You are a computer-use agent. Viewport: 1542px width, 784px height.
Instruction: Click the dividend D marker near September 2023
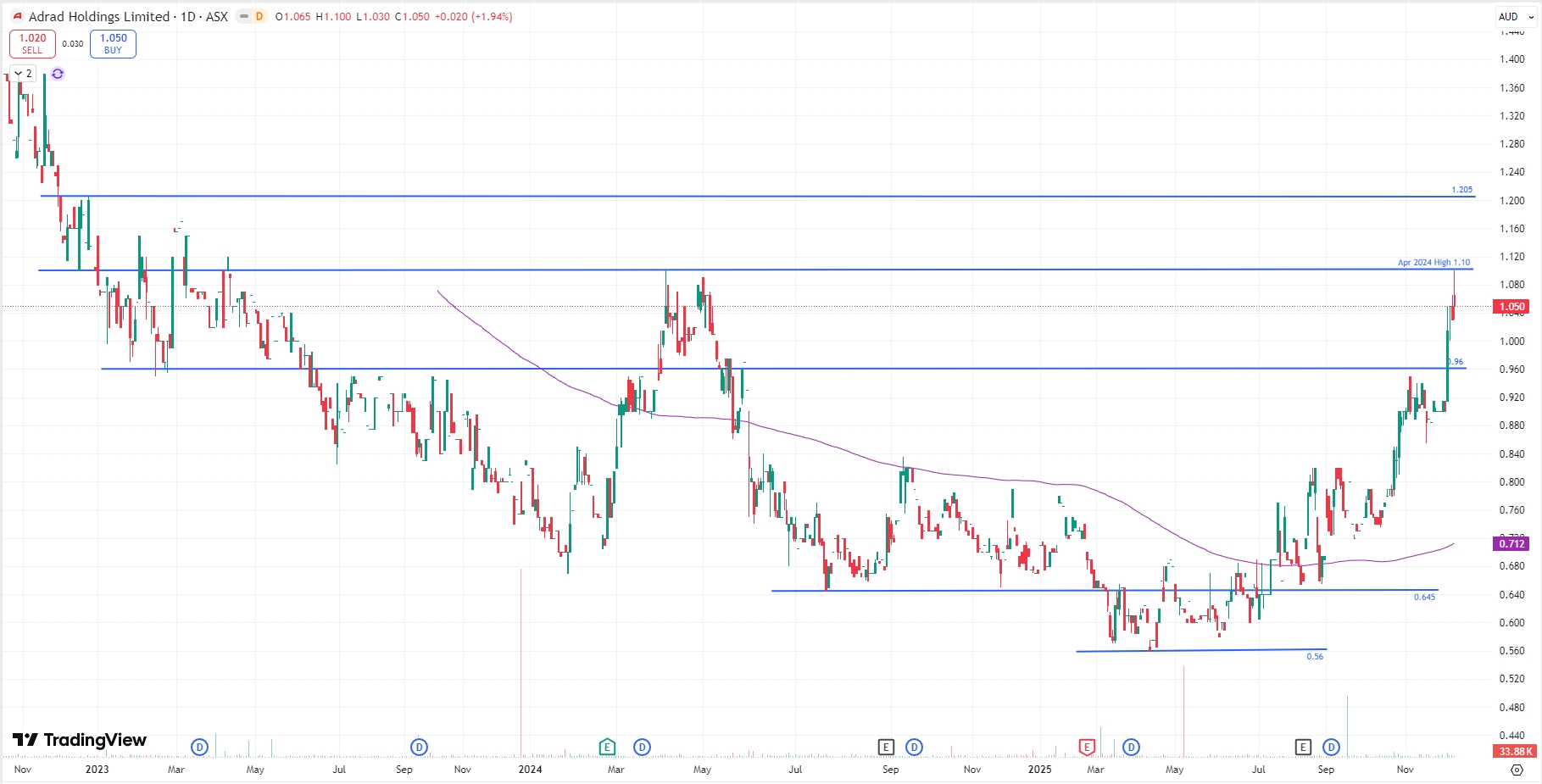point(419,747)
